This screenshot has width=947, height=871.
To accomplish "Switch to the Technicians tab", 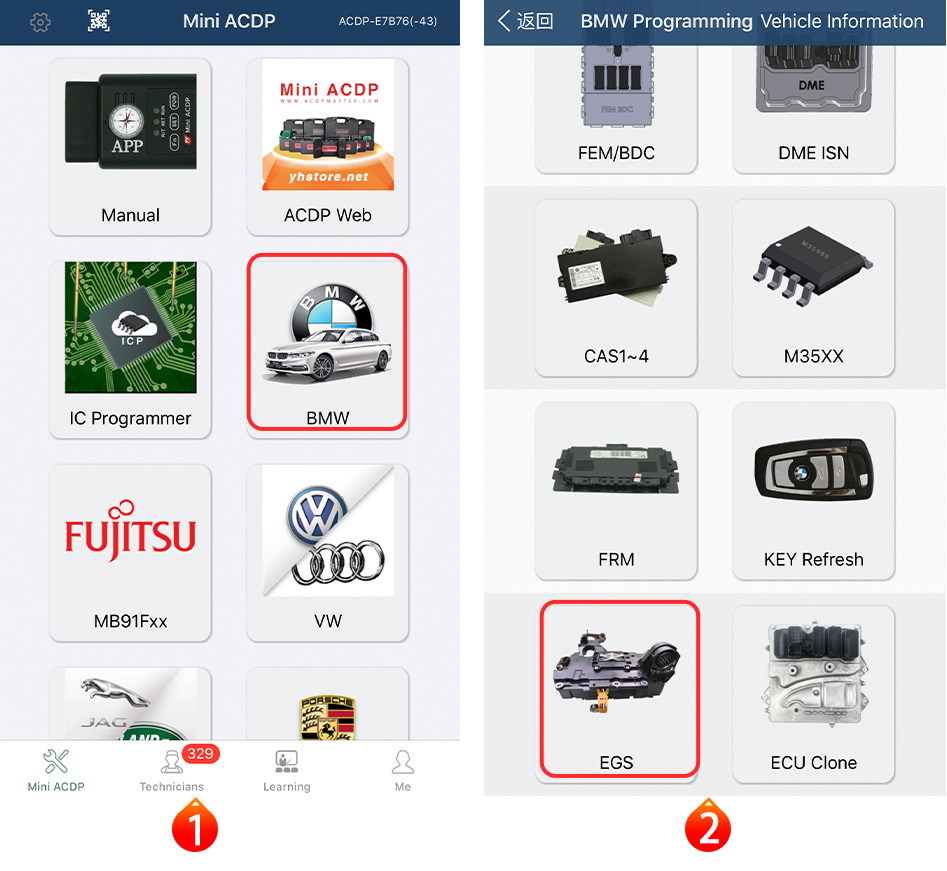I will (x=172, y=771).
